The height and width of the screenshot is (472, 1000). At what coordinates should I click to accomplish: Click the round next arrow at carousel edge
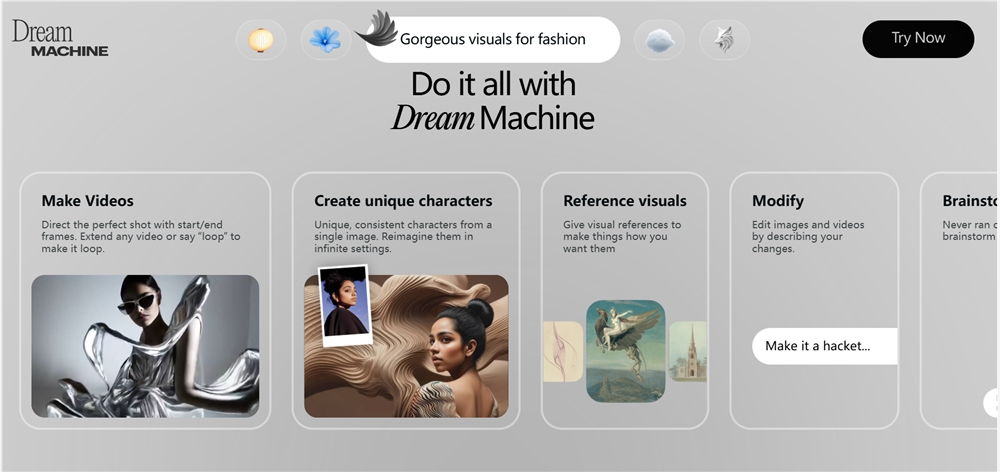coord(992,402)
